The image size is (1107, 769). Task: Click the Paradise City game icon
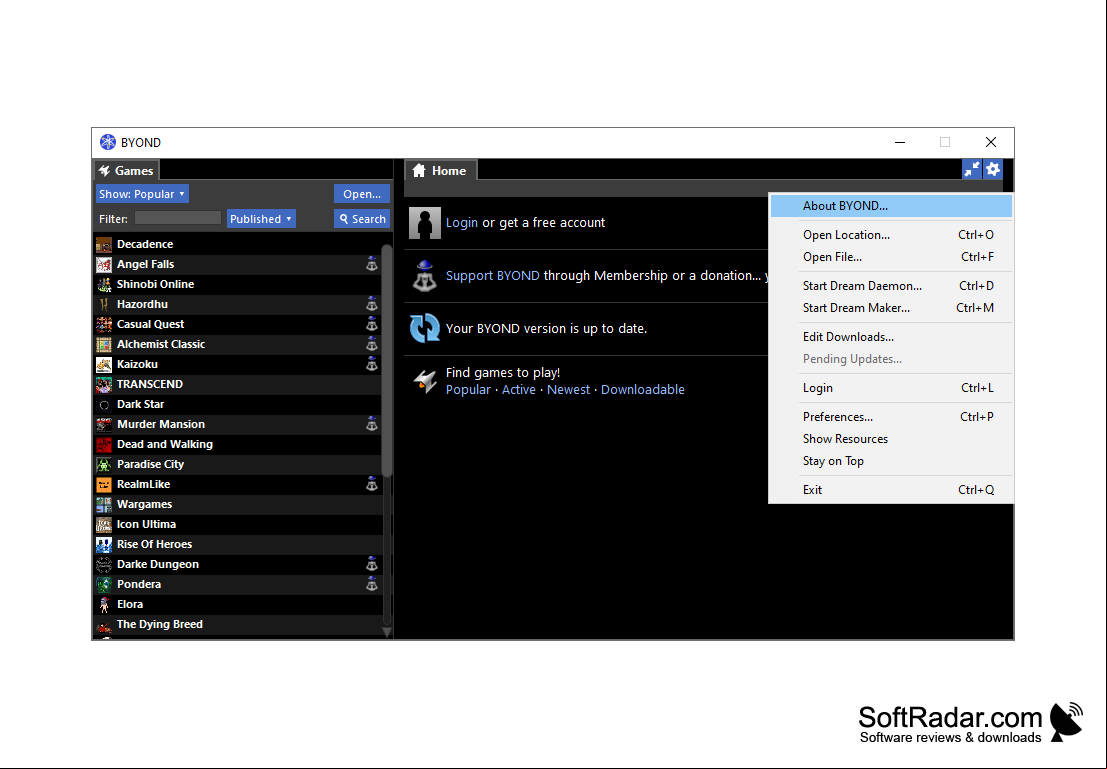pyautogui.click(x=104, y=465)
